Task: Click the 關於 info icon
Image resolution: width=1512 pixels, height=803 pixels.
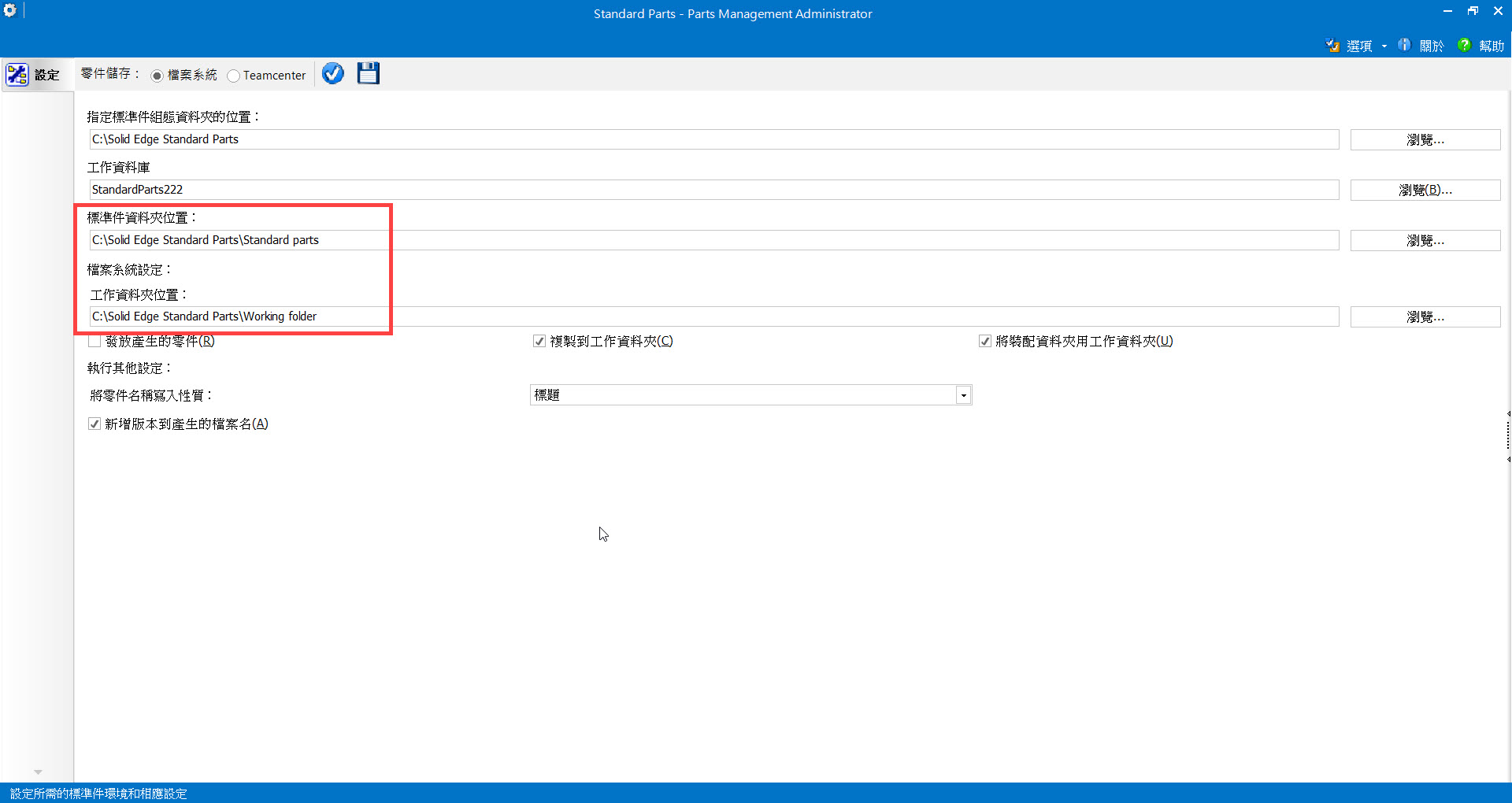Action: tap(1404, 45)
